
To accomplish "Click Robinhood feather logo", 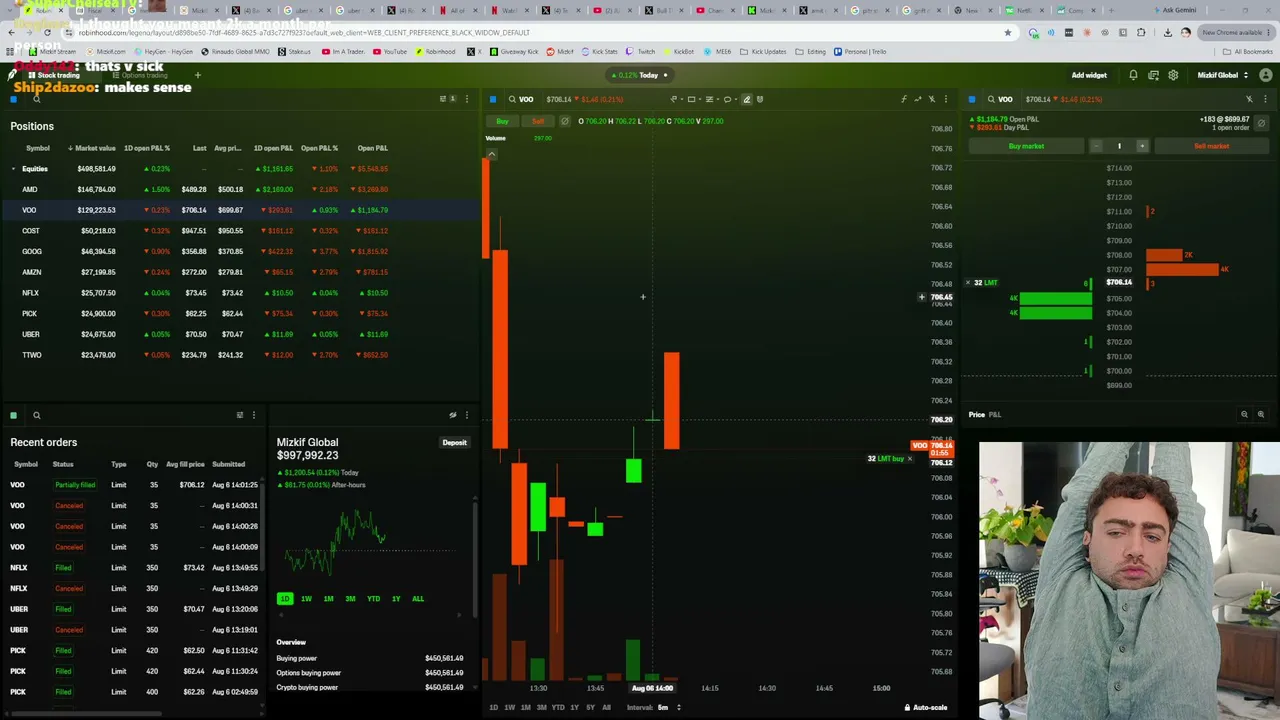I will coord(13,75).
